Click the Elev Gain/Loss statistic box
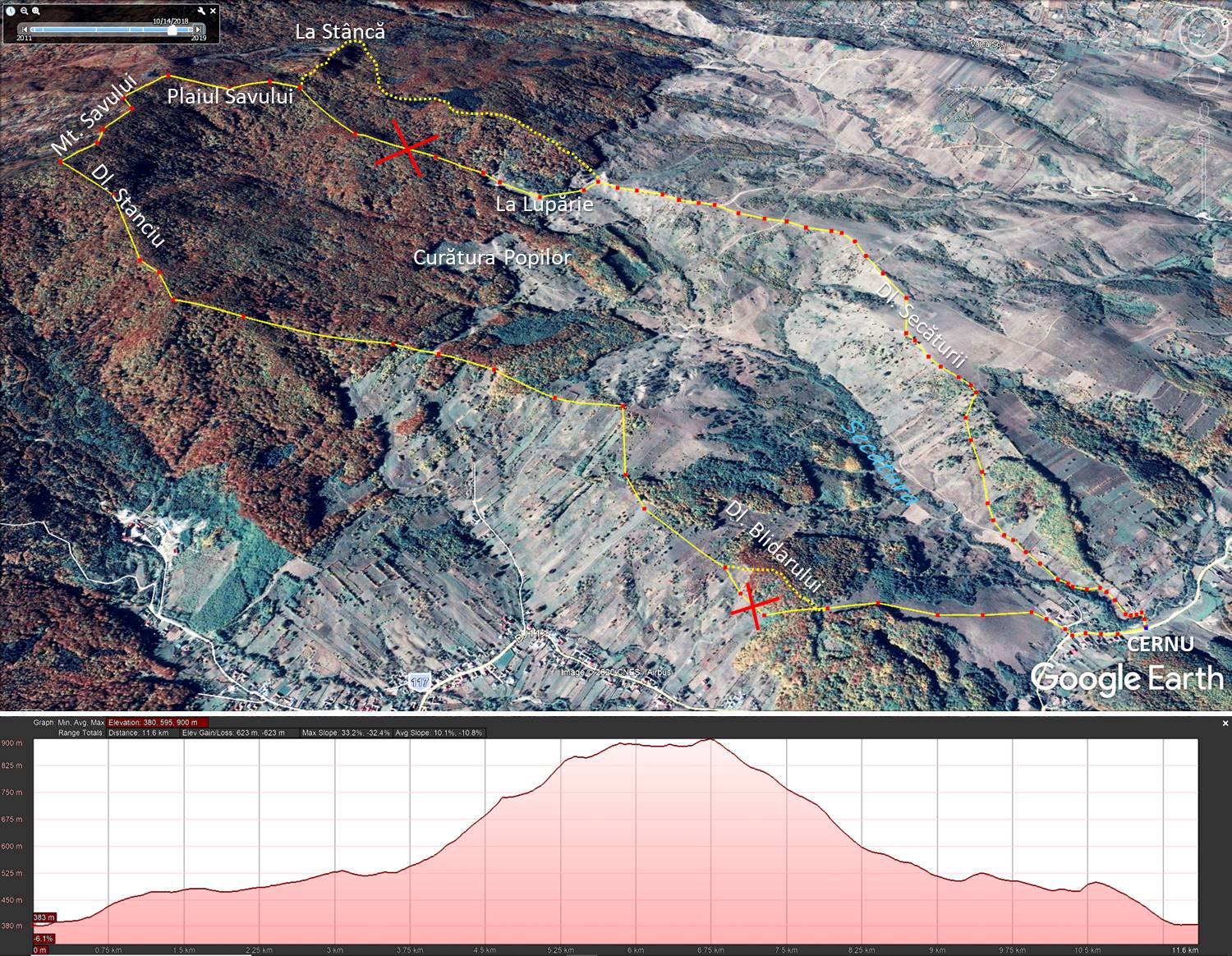Image resolution: width=1232 pixels, height=956 pixels. point(235,733)
